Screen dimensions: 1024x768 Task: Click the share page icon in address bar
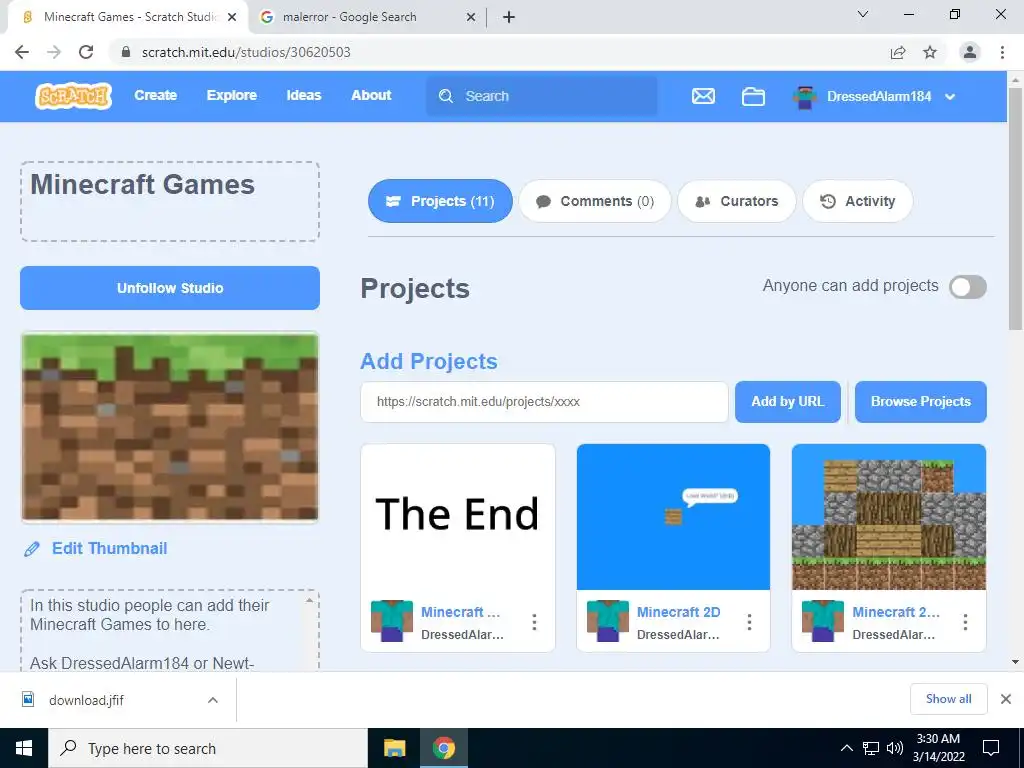[898, 52]
